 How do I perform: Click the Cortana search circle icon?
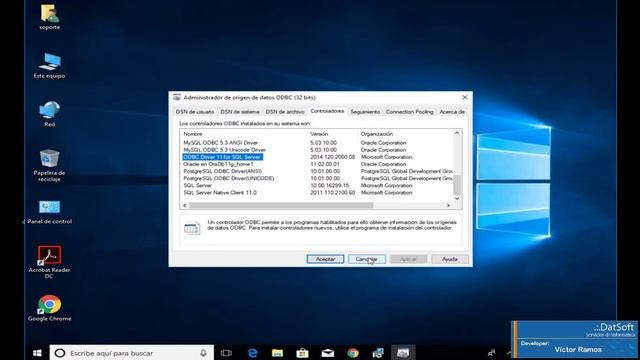60,353
